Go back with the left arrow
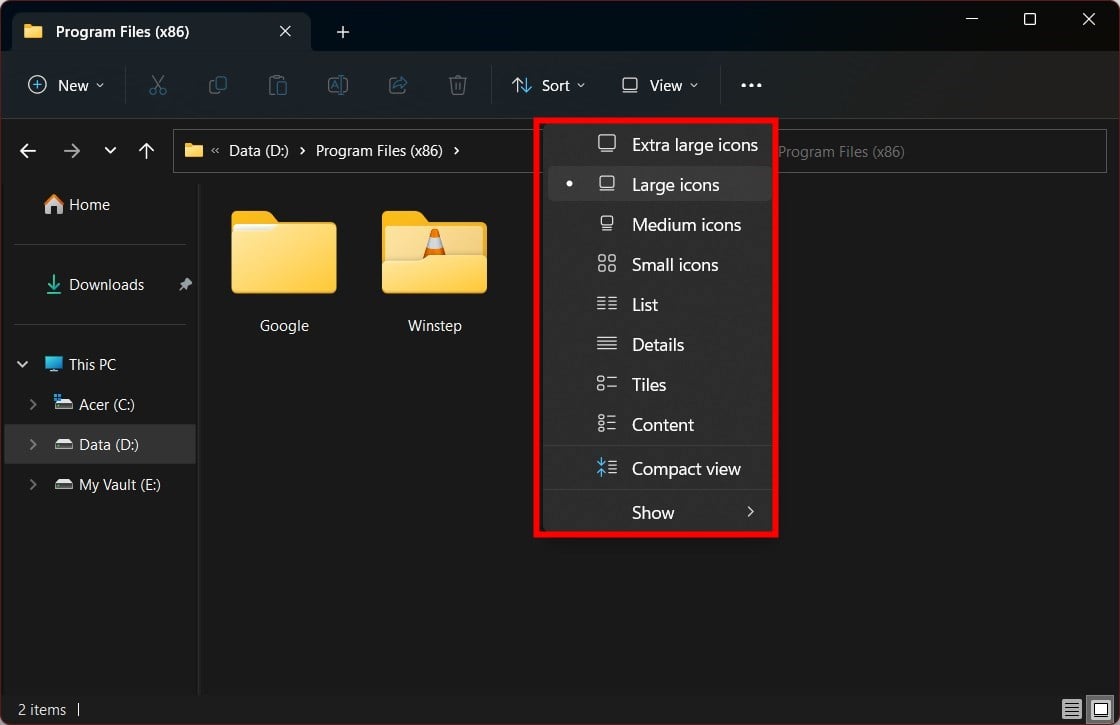 click(28, 151)
